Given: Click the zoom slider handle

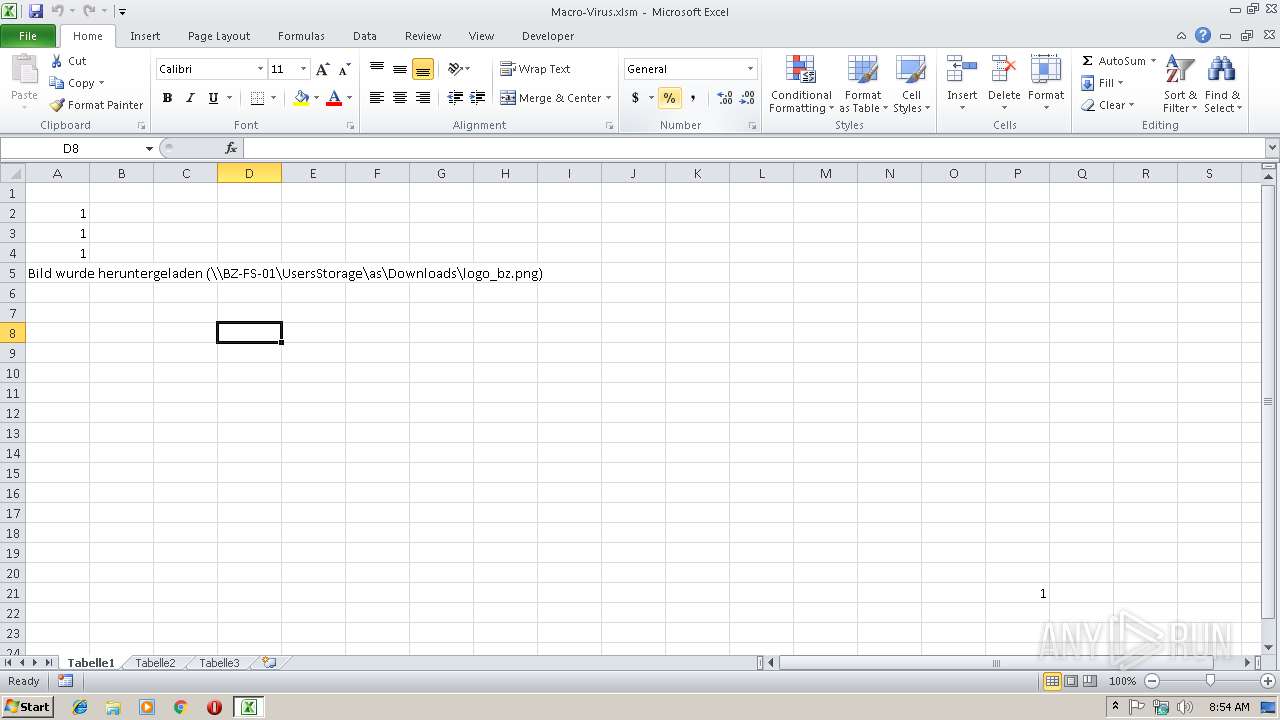Looking at the screenshot, I should point(1210,681).
